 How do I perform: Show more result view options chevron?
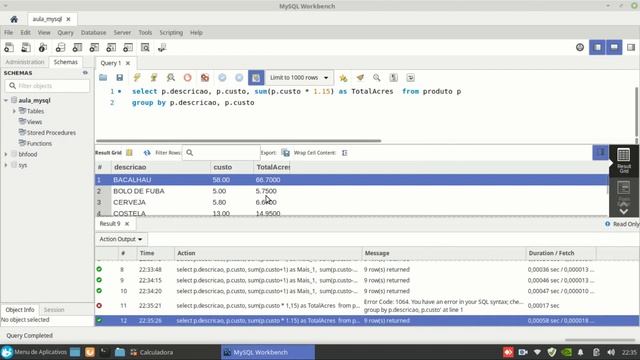pos(624,211)
